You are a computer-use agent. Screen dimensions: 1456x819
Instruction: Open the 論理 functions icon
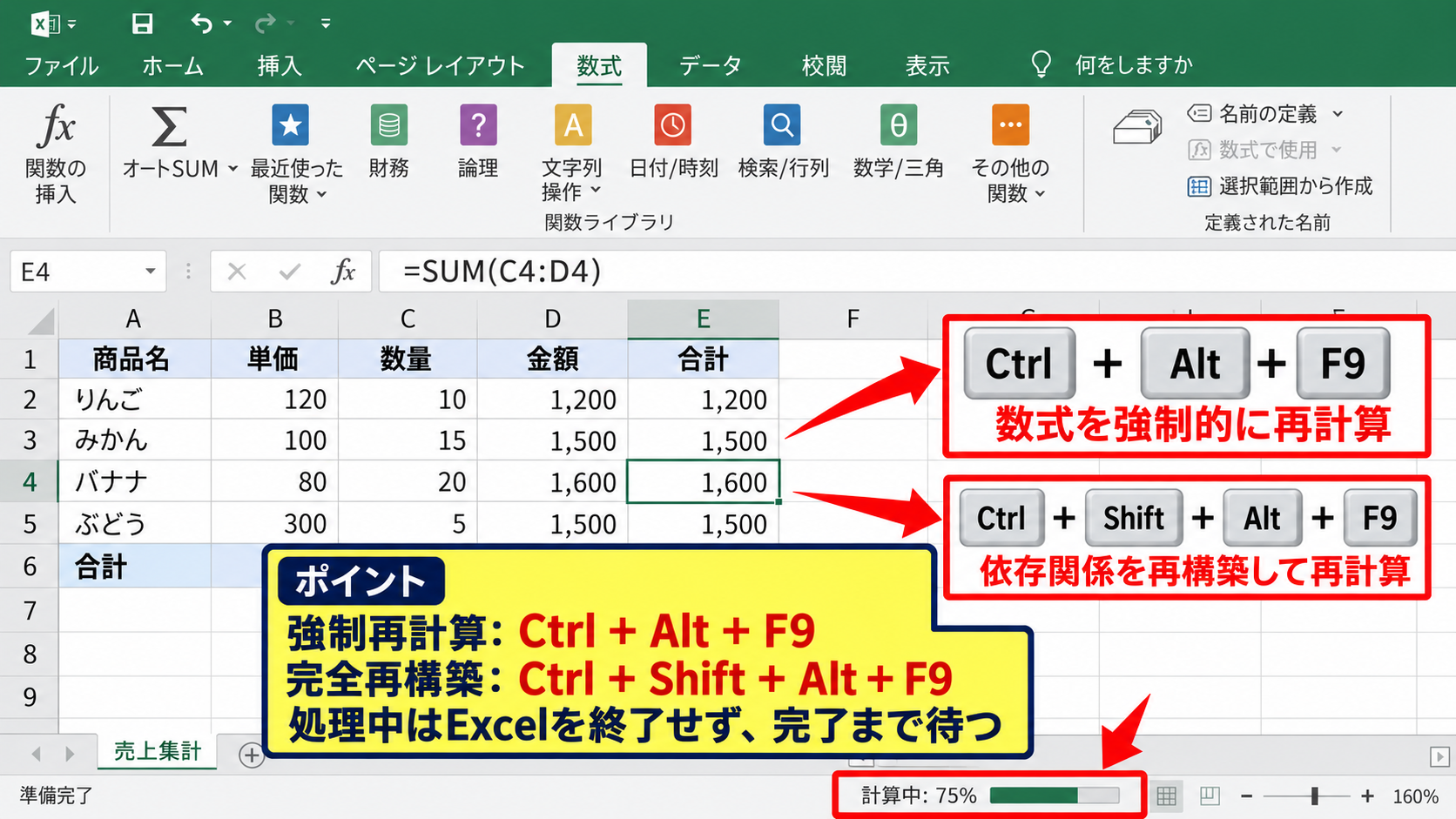point(478,125)
